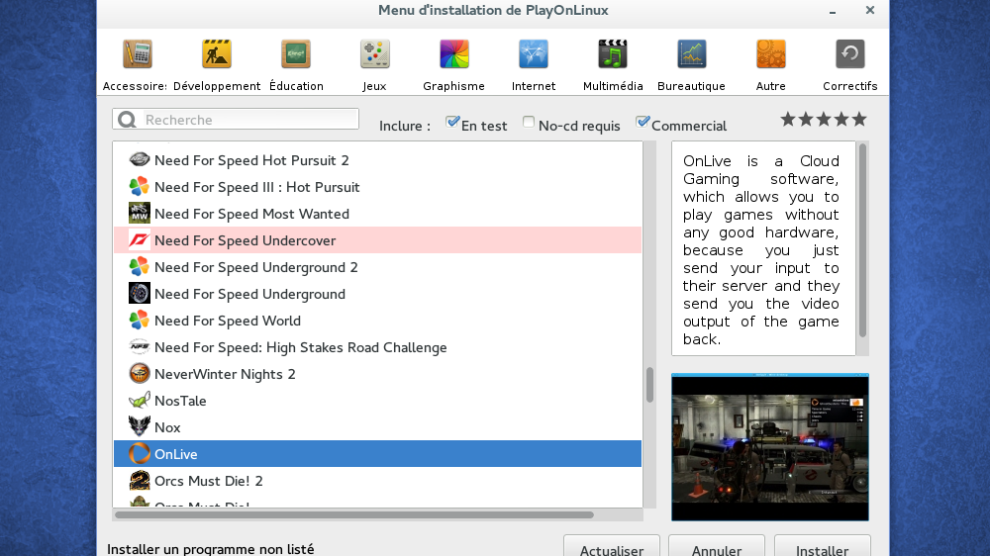Click the search magnifier icon
The height and width of the screenshot is (556, 990).
click(127, 119)
